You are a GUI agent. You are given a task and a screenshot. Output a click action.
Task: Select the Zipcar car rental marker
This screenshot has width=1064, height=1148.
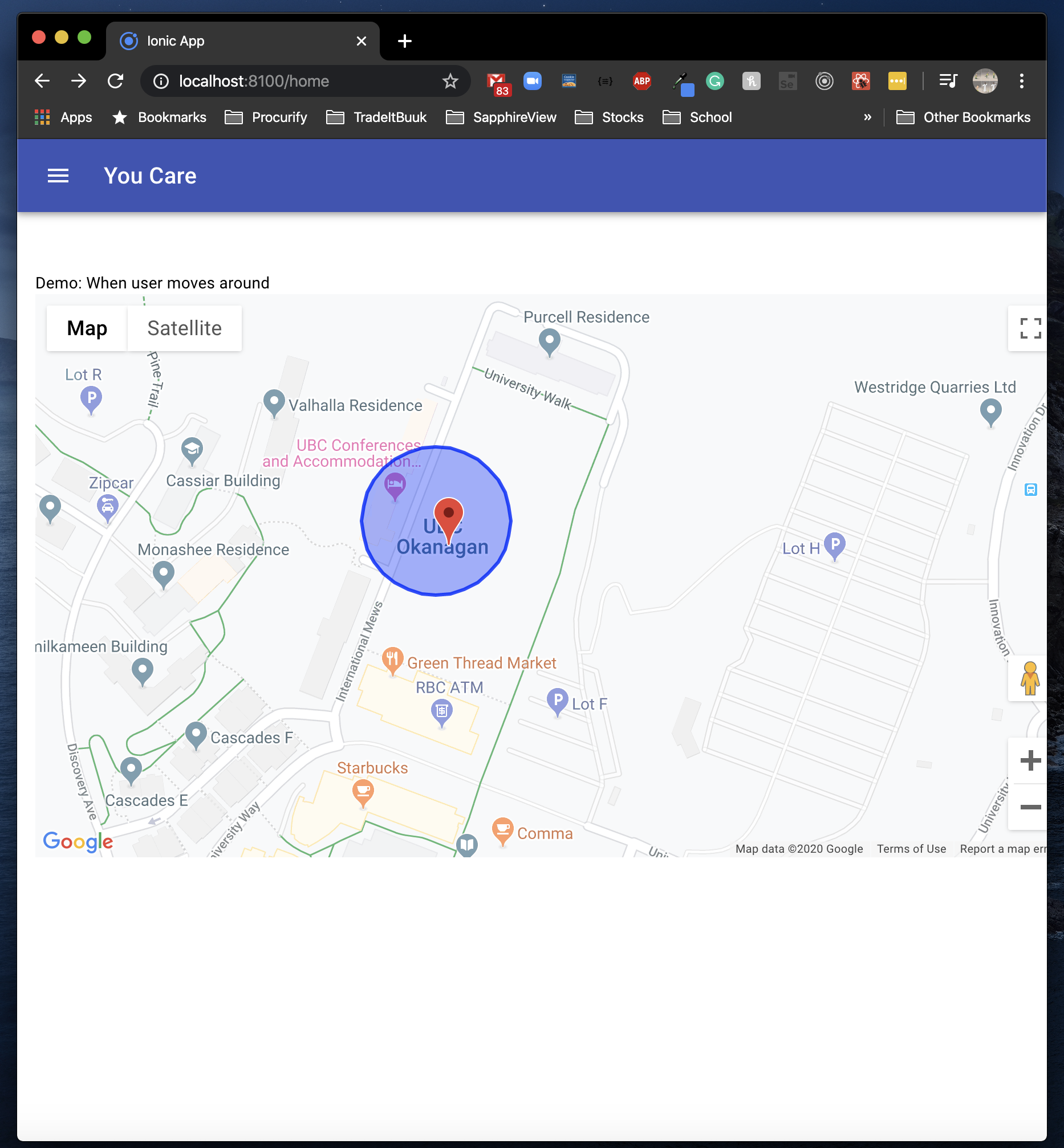click(108, 508)
